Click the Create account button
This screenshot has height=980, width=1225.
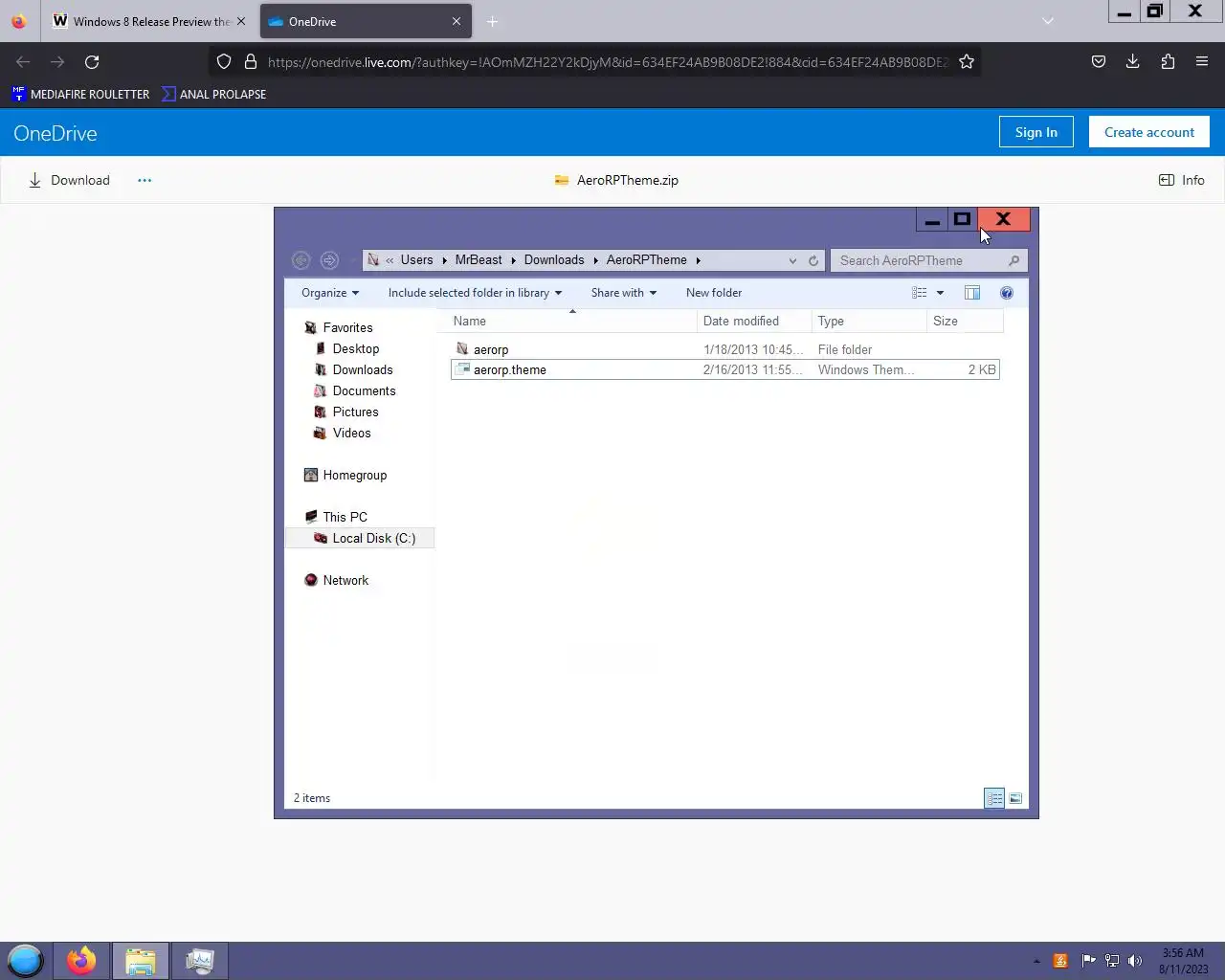(1149, 132)
